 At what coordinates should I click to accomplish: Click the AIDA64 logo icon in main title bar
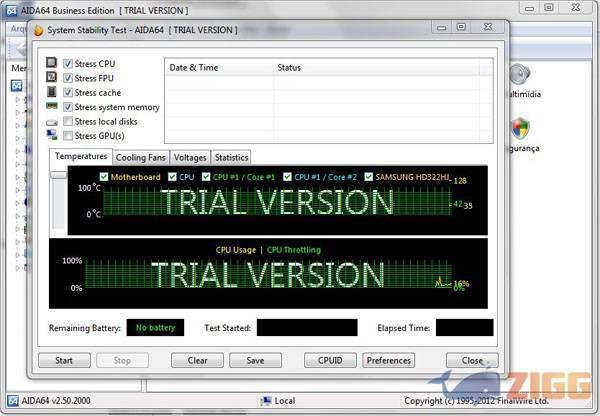(x=10, y=8)
